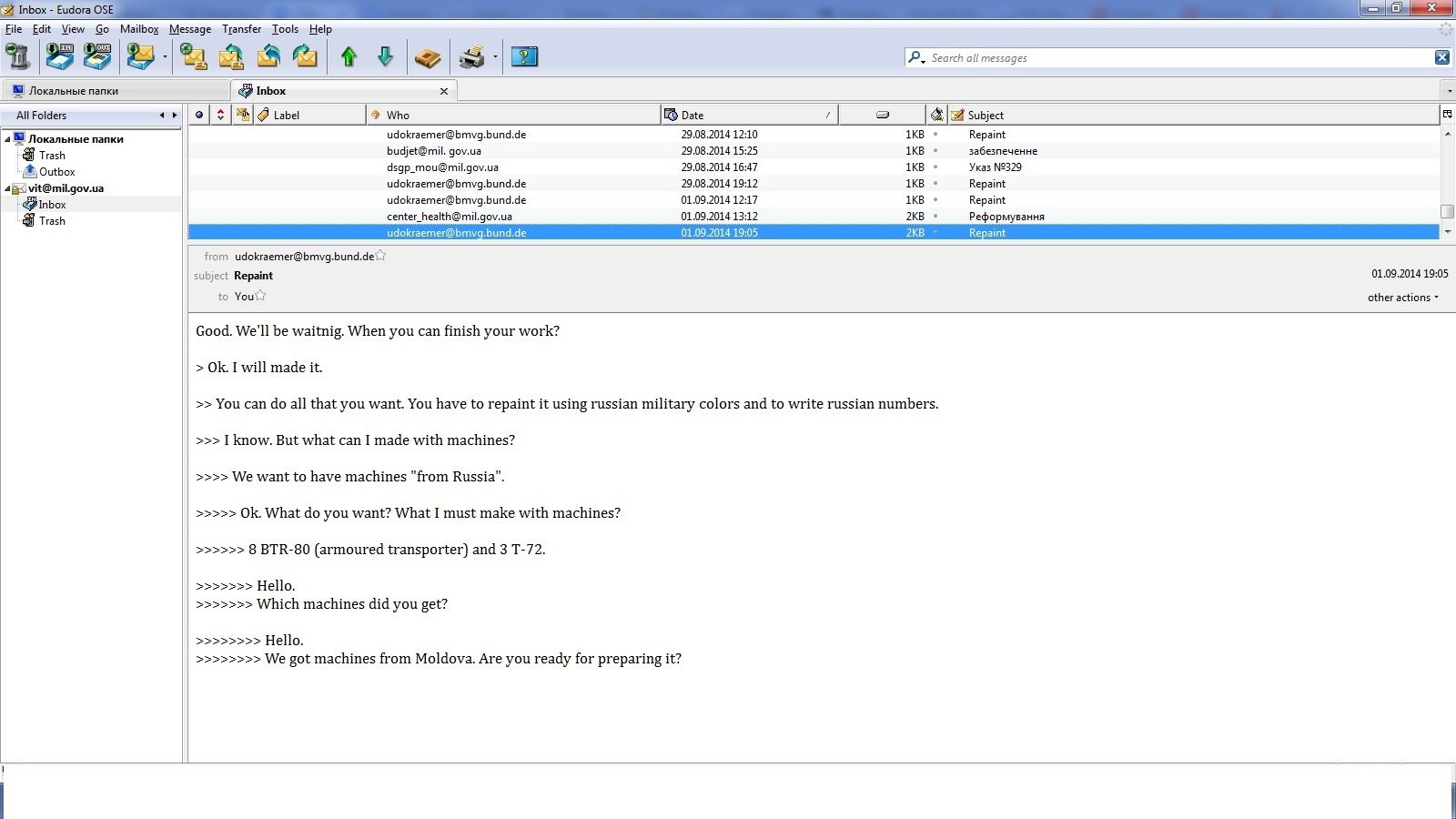
Task: Click the Delete message trash can icon
Action: (18, 57)
